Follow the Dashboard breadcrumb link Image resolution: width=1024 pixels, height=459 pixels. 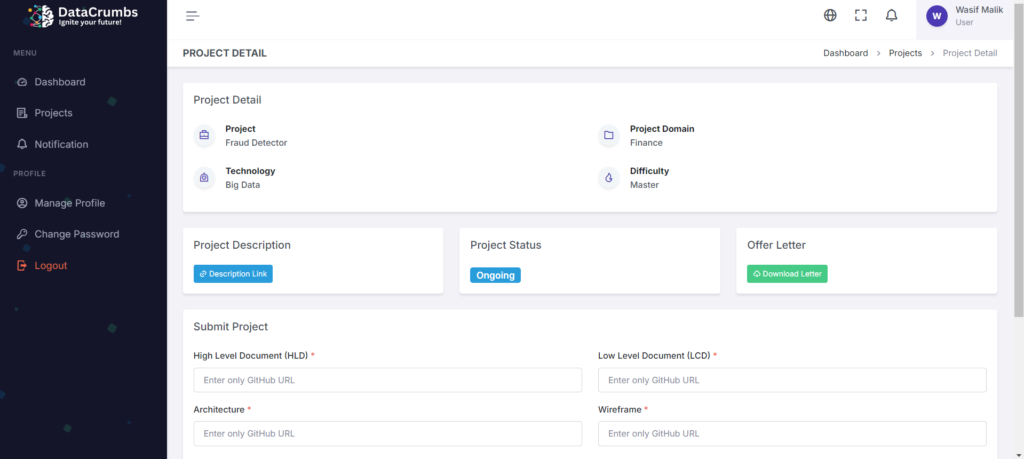[x=845, y=54]
